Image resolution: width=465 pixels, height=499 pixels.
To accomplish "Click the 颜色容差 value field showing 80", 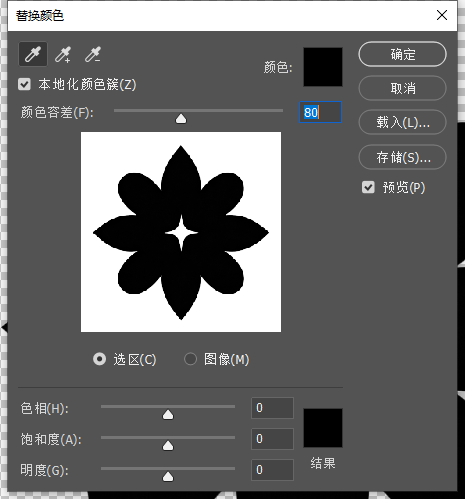I will point(321,112).
